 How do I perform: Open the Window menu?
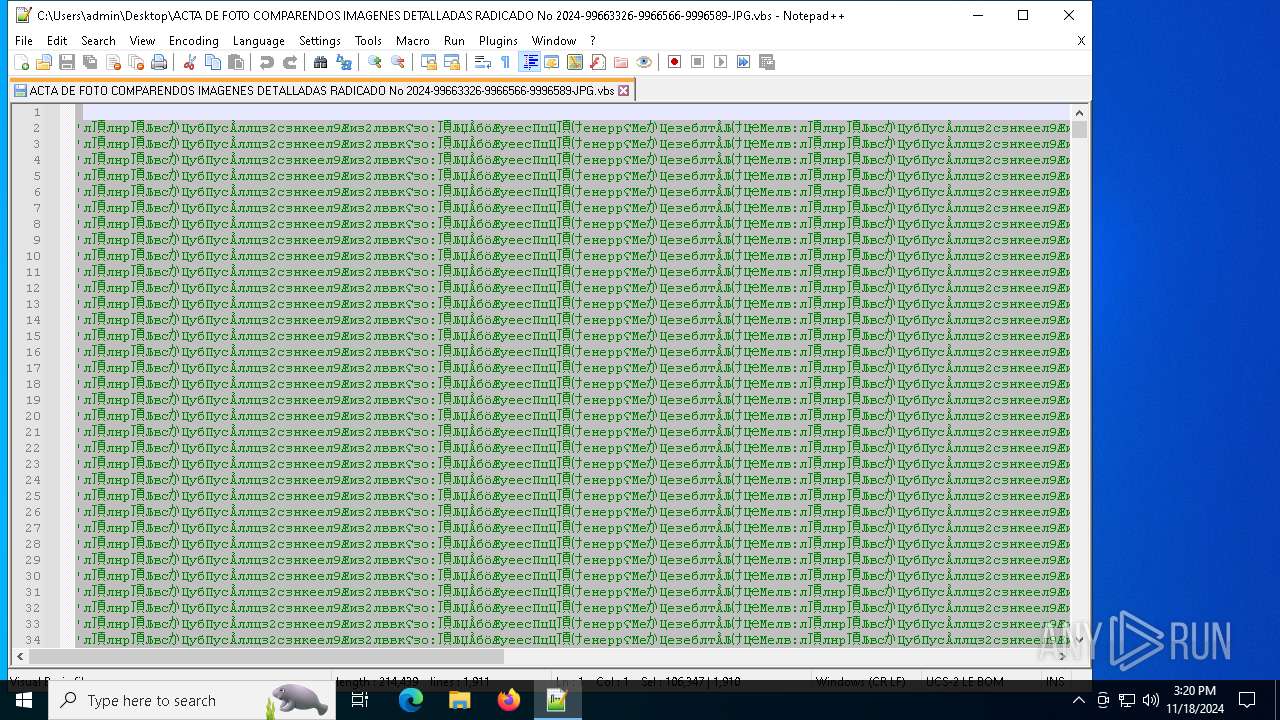click(554, 41)
